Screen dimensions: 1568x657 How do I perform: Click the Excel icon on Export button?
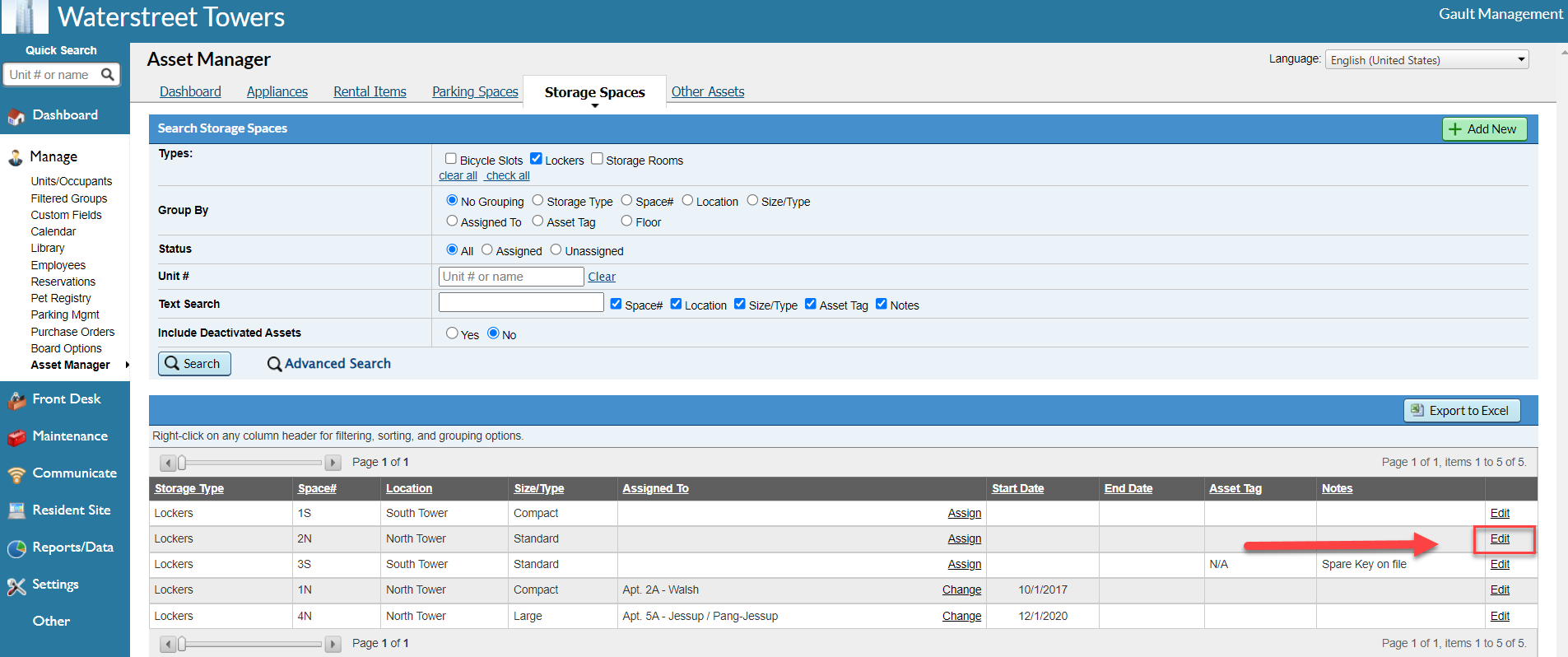tap(1417, 410)
